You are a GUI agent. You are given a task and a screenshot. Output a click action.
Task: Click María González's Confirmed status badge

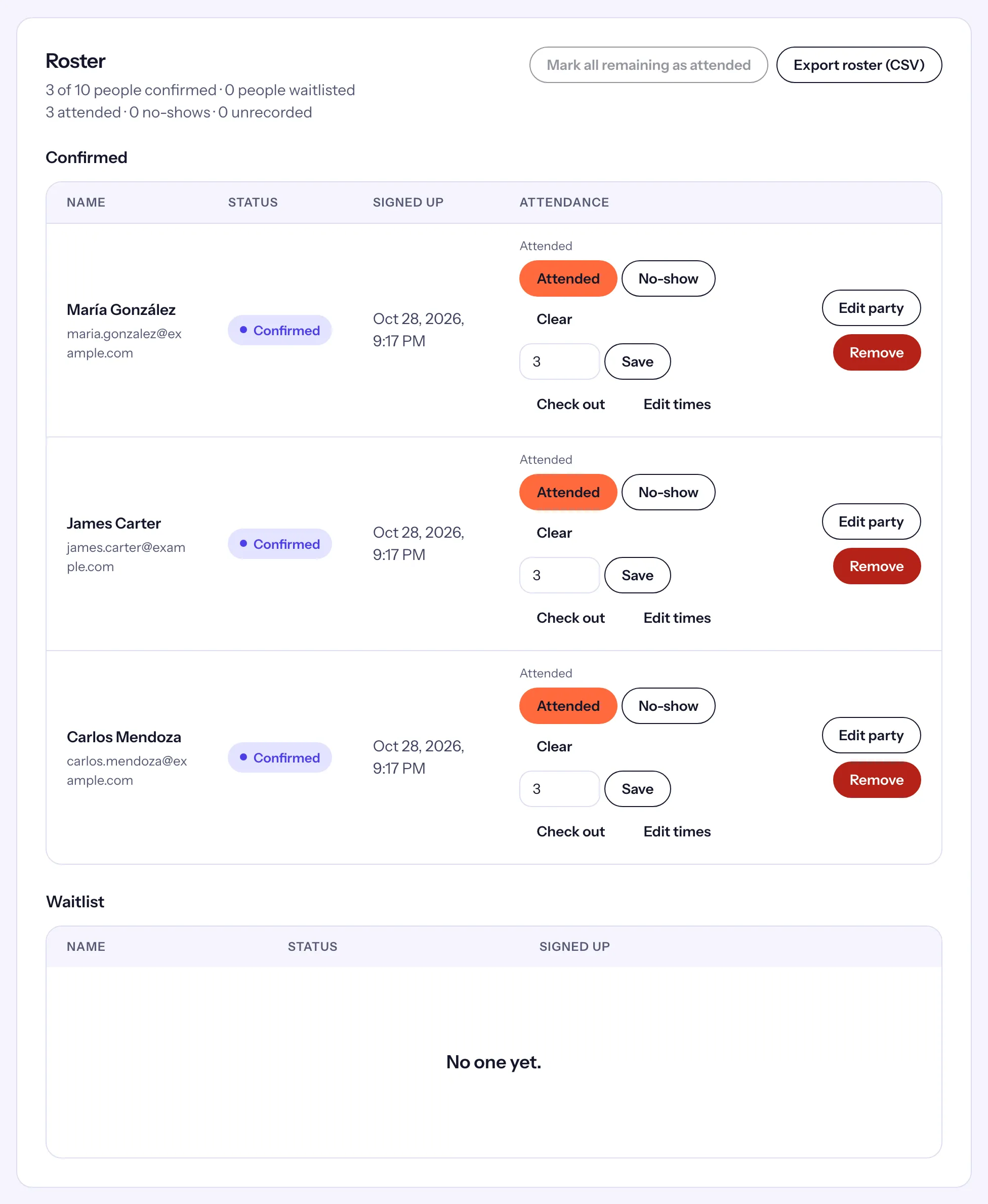(279, 330)
